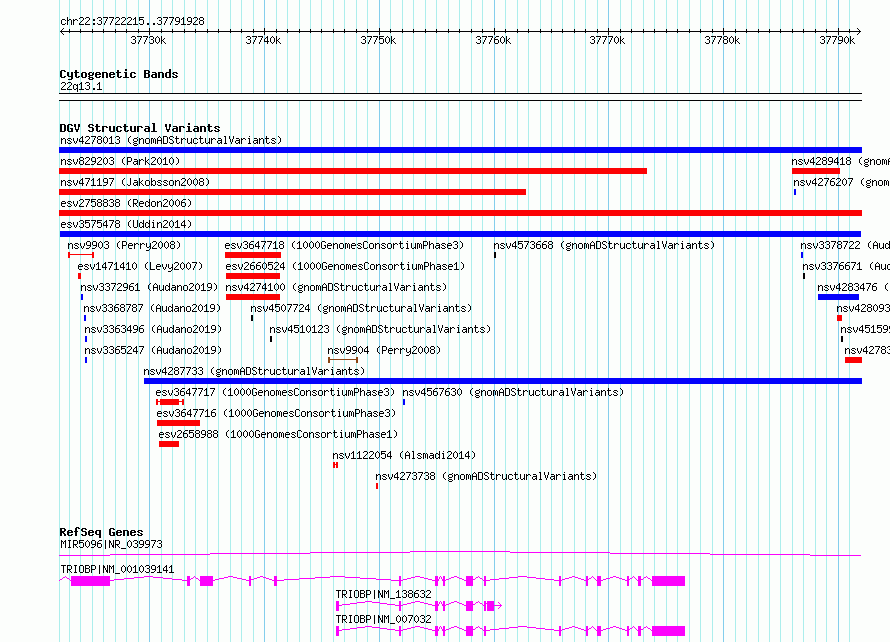Click the 37760k ruler tick label

[493, 40]
